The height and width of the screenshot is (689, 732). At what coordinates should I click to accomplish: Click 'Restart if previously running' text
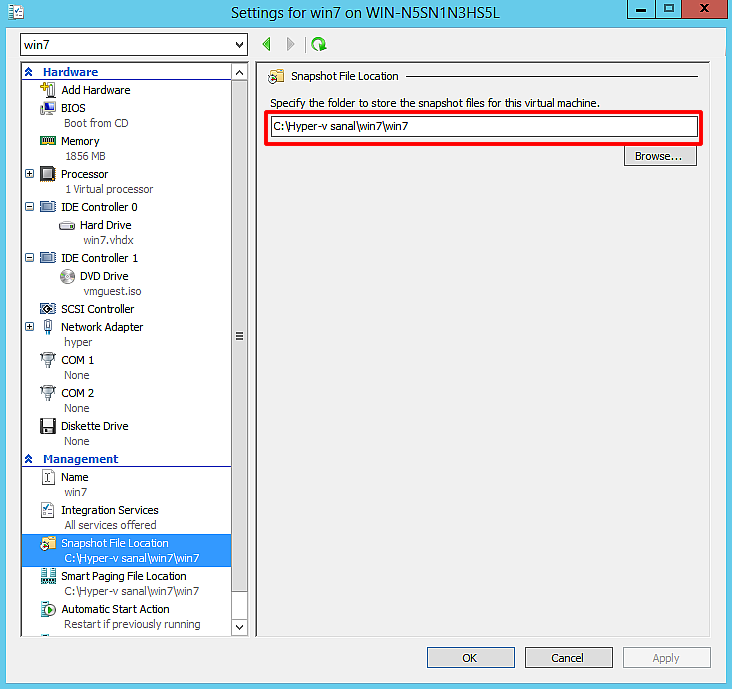(132, 624)
